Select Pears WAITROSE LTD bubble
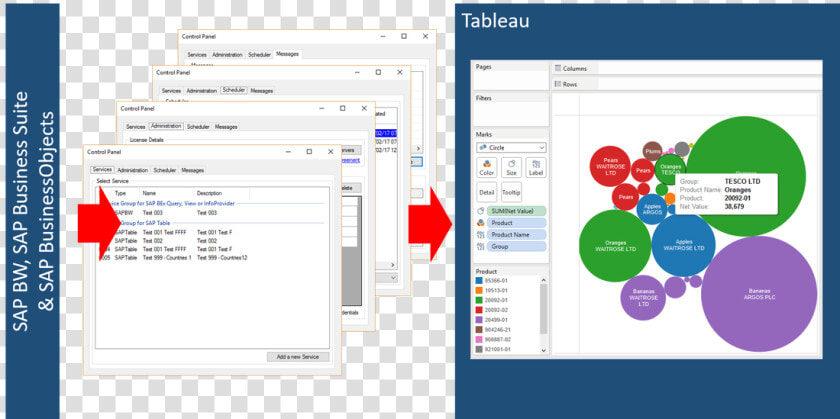Screen dimensions: 840x419 610,166
